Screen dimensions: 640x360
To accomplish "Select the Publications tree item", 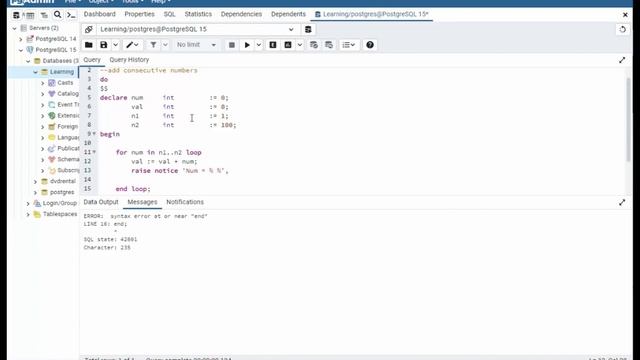I will point(68,149).
